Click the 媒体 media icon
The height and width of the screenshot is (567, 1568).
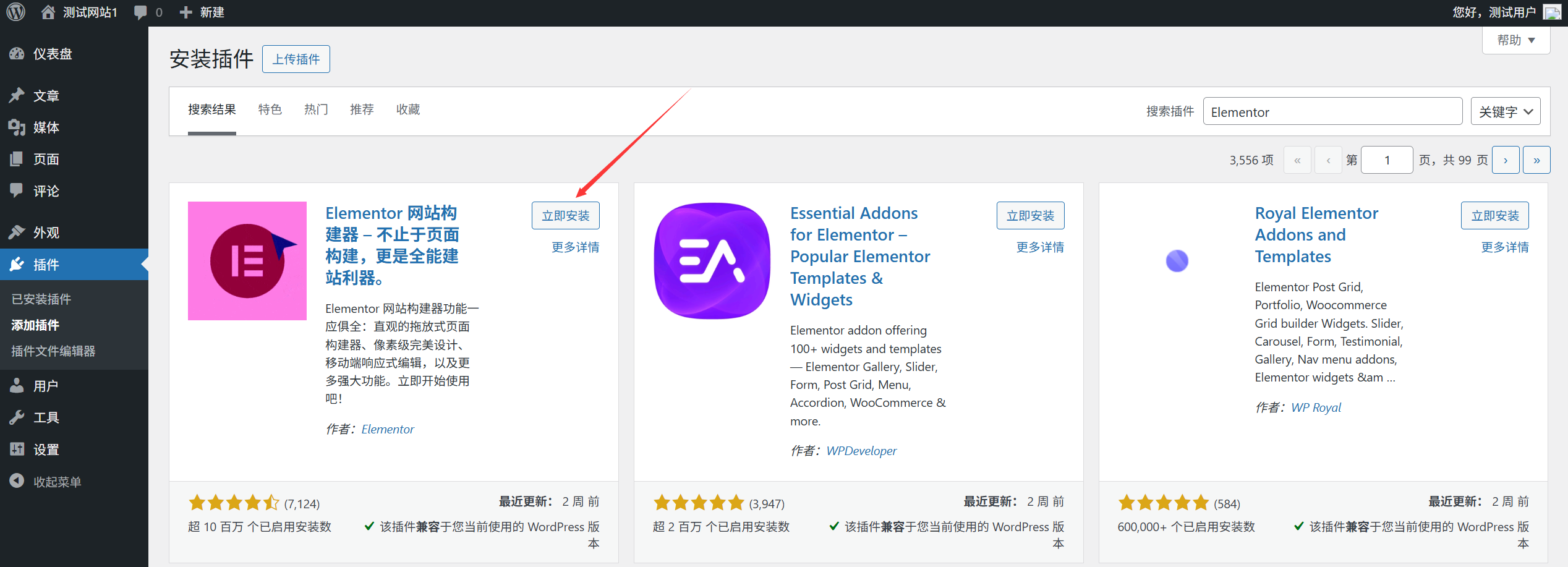[x=17, y=127]
